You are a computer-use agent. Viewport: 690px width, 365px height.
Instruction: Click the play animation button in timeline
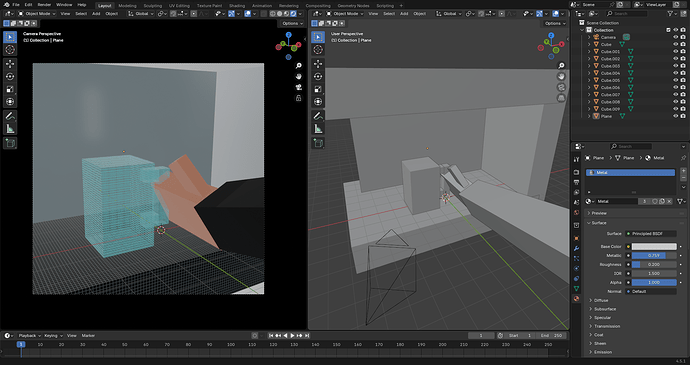click(x=292, y=336)
